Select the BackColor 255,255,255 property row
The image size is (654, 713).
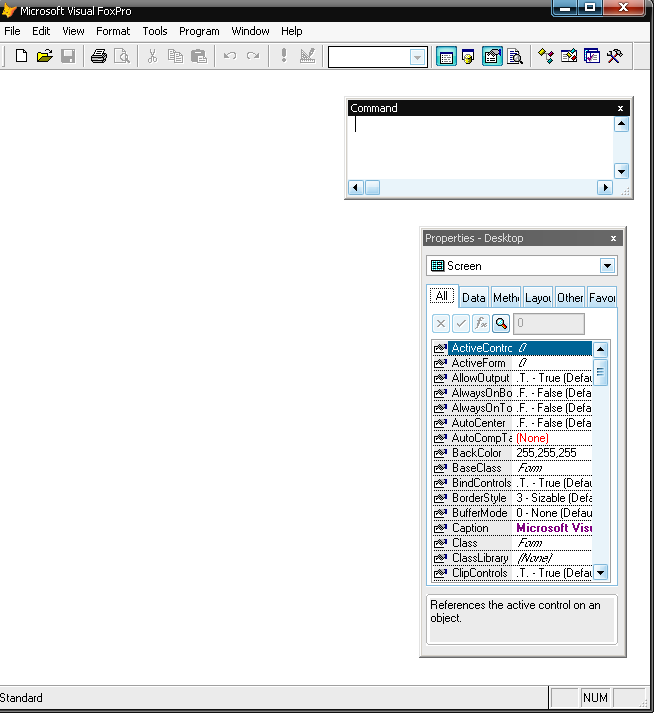coord(513,453)
